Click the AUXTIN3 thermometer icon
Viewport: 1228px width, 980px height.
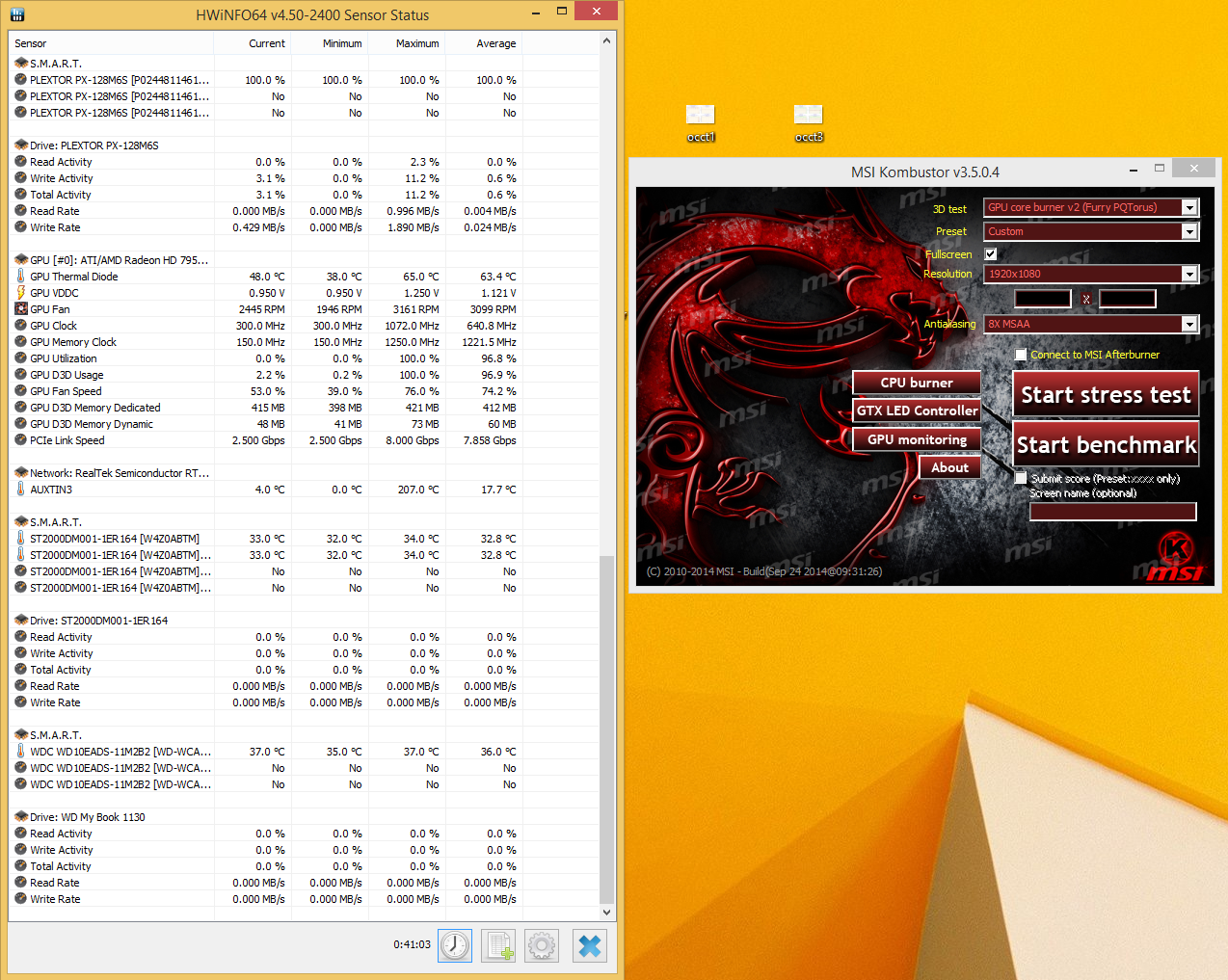20,490
